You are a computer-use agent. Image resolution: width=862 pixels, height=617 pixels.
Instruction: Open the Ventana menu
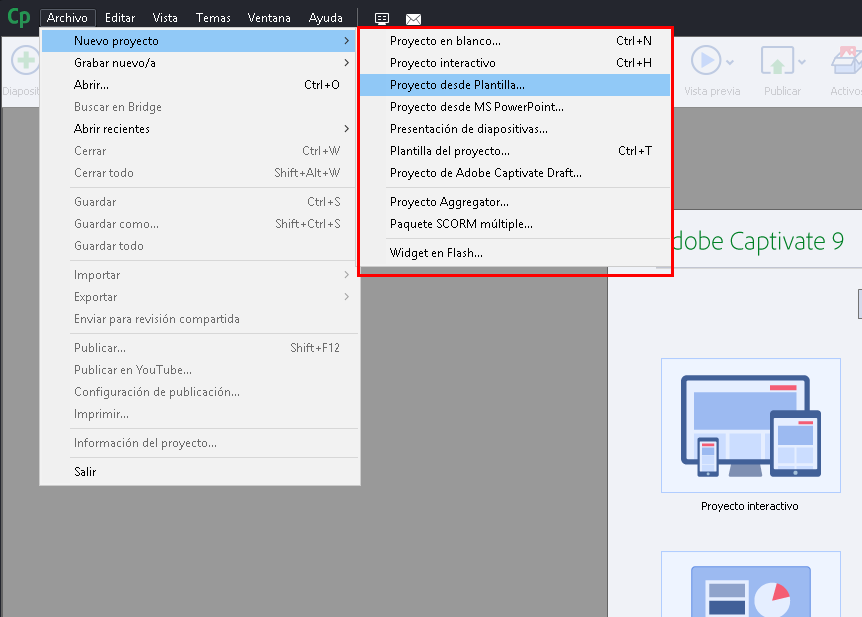269,18
